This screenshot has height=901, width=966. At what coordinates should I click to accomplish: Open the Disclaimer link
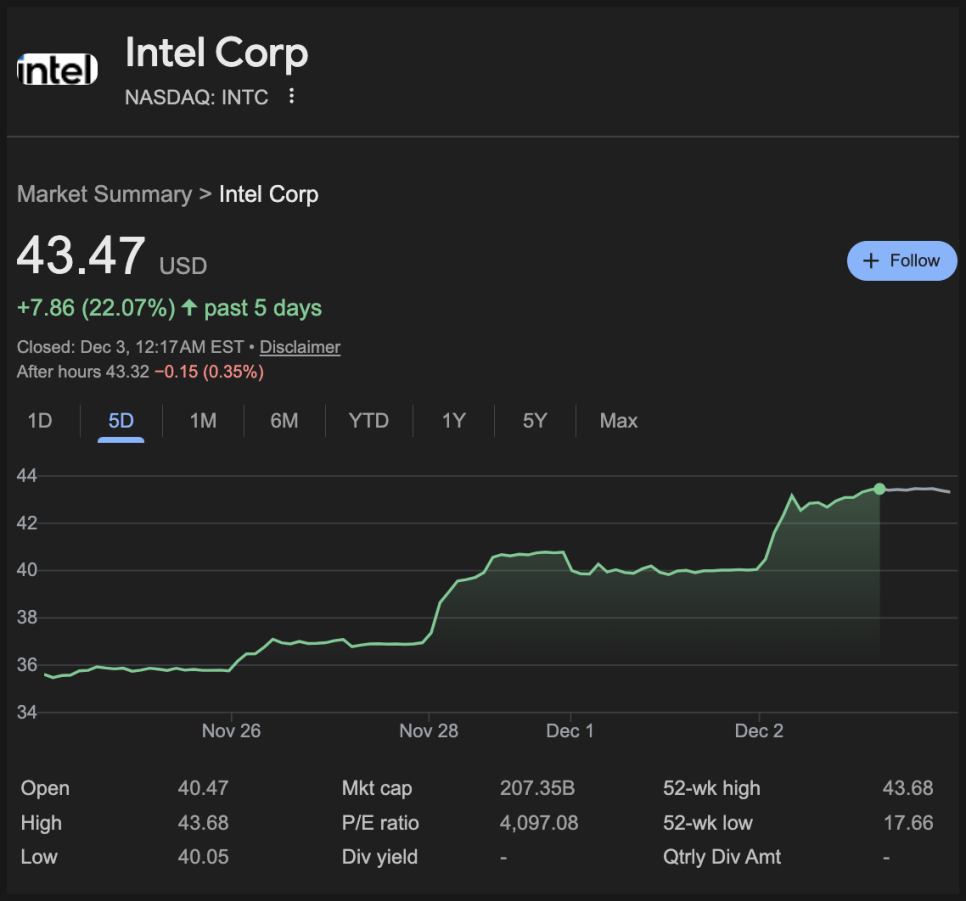pyautogui.click(x=300, y=347)
